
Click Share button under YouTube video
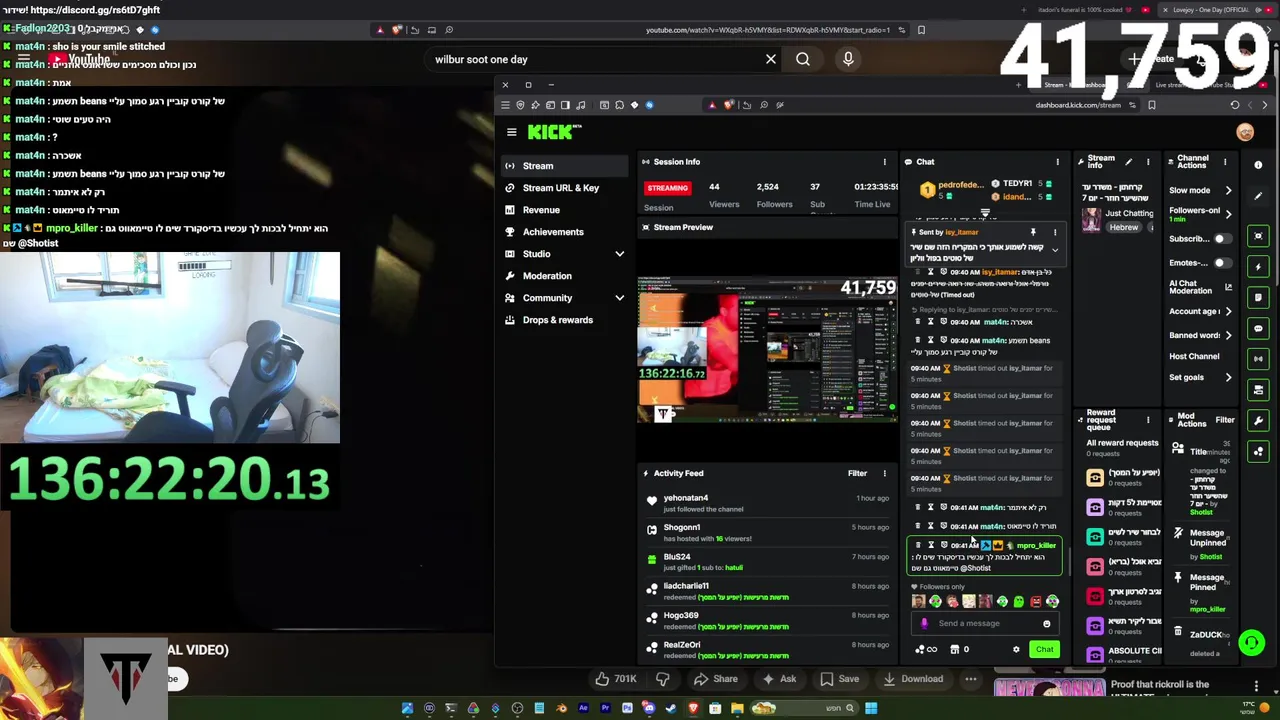715,679
